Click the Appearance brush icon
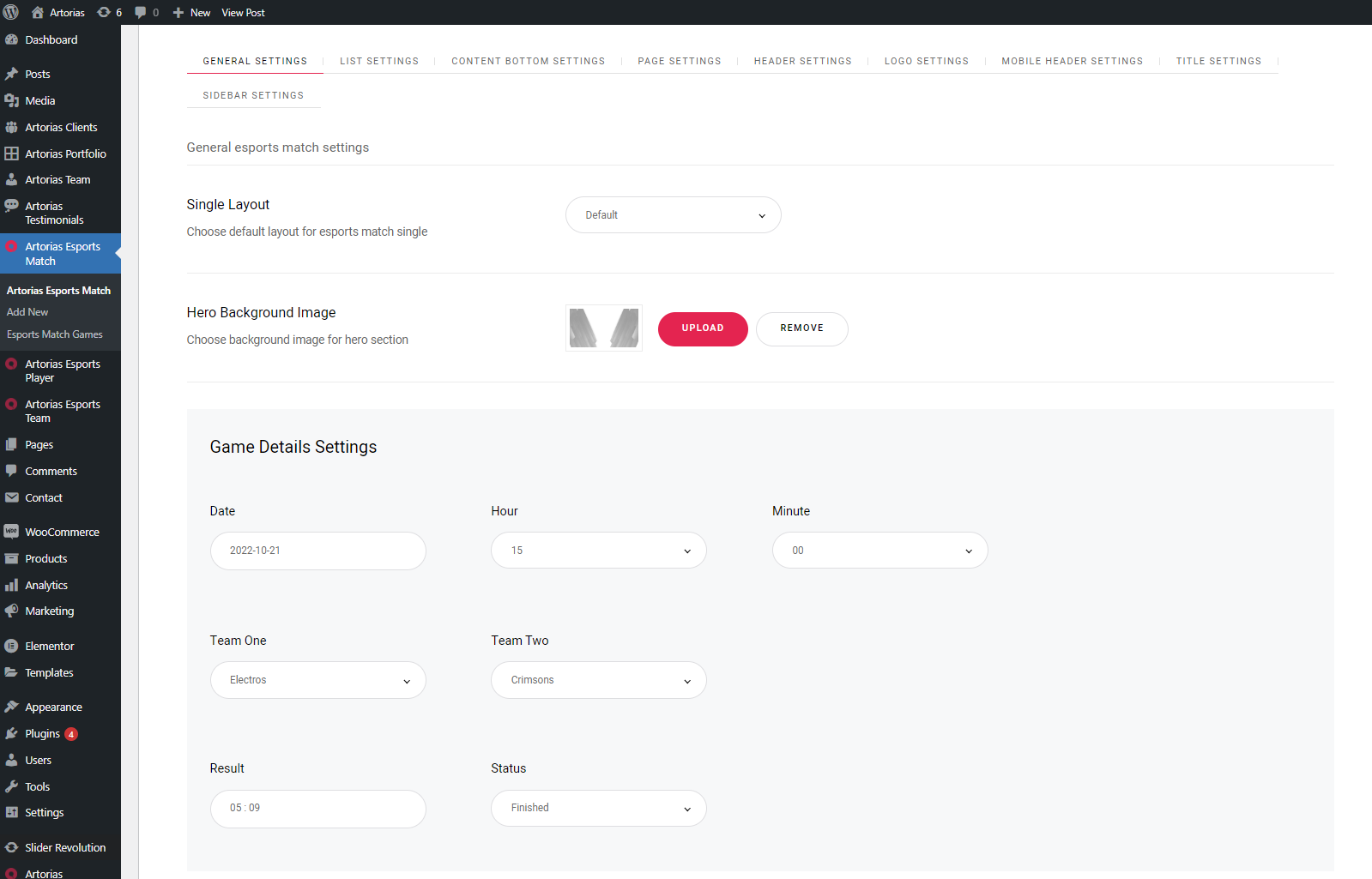This screenshot has height=879, width=1372. pos(11,707)
